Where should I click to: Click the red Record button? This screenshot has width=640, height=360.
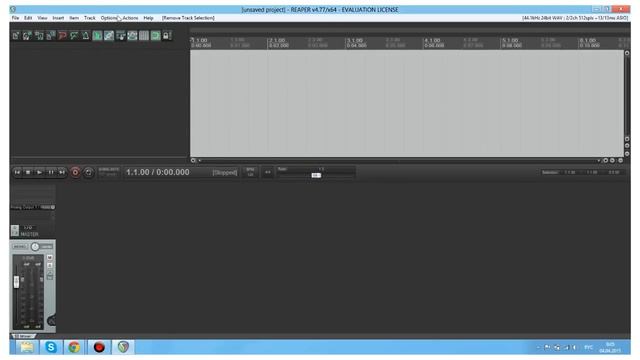tap(75, 172)
